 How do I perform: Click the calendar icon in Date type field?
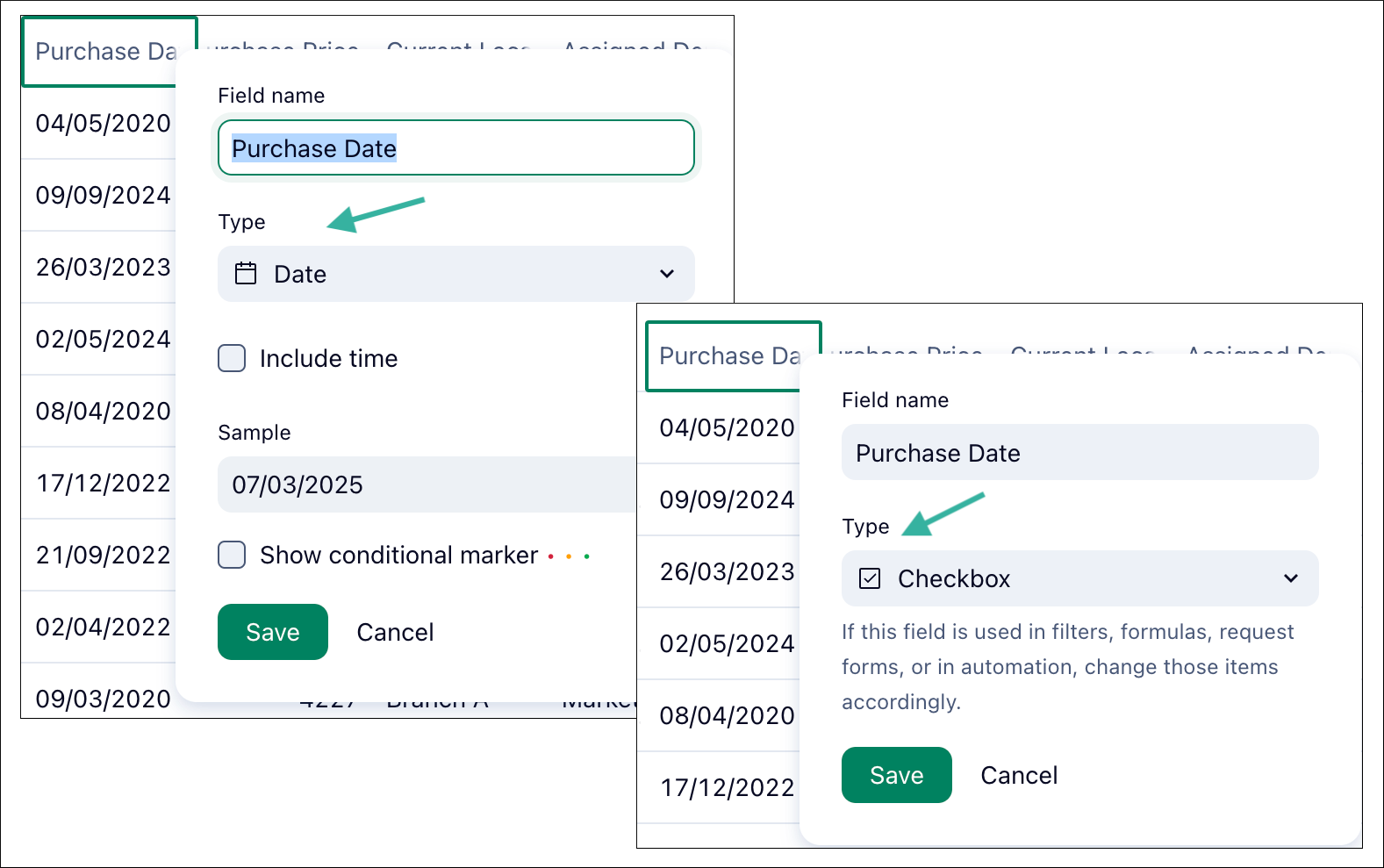246,274
